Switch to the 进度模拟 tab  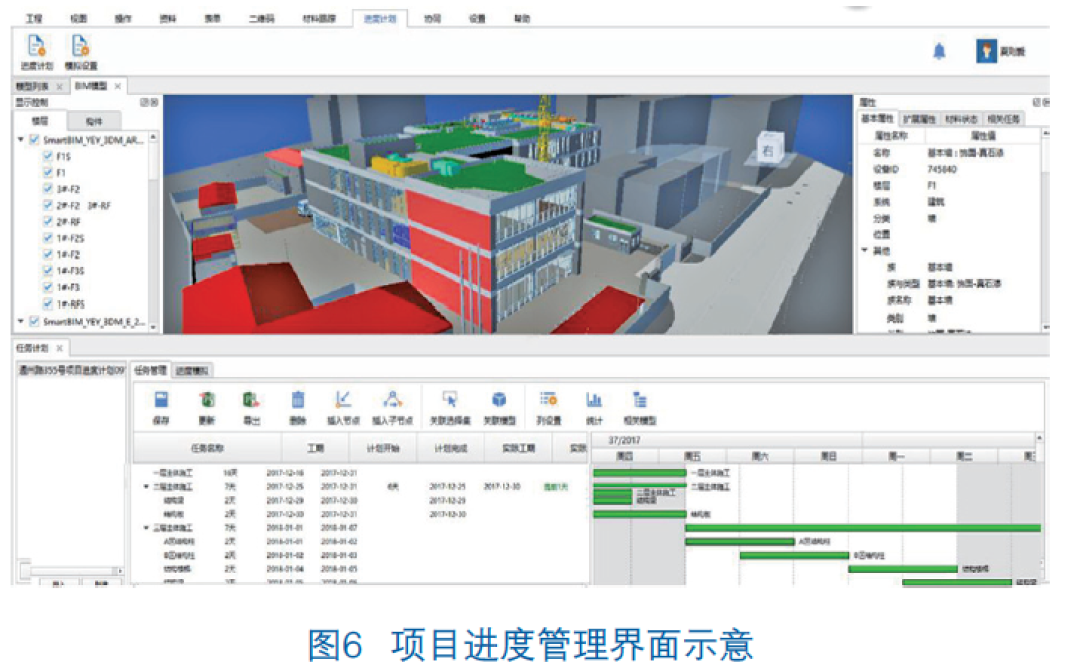tap(191, 371)
